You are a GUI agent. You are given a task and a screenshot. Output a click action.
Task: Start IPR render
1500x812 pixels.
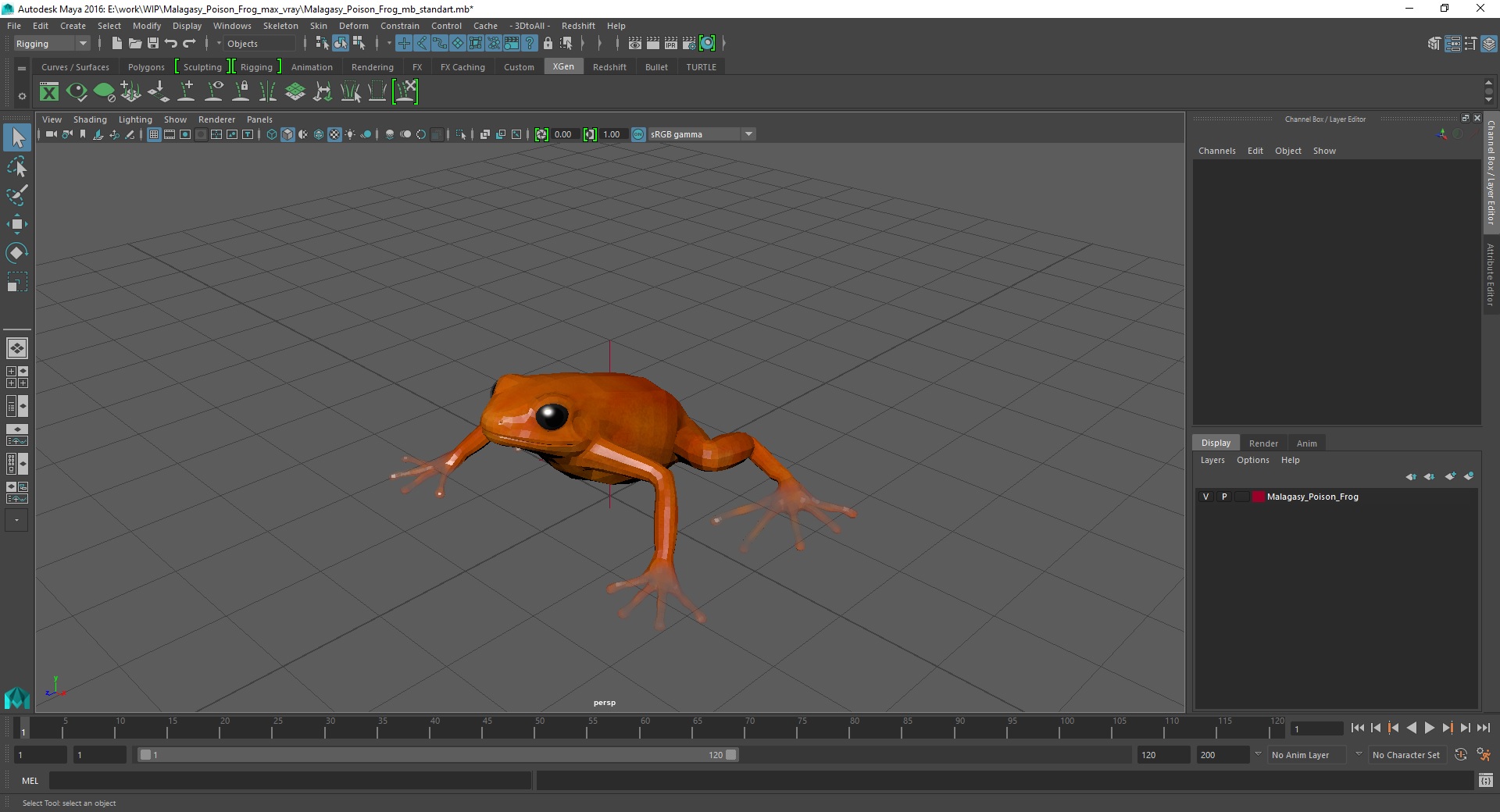point(671,44)
